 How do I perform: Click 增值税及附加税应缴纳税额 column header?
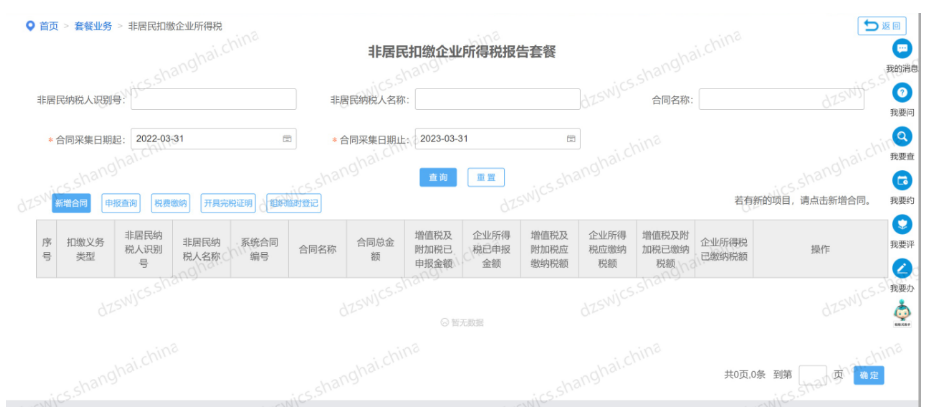coord(550,249)
